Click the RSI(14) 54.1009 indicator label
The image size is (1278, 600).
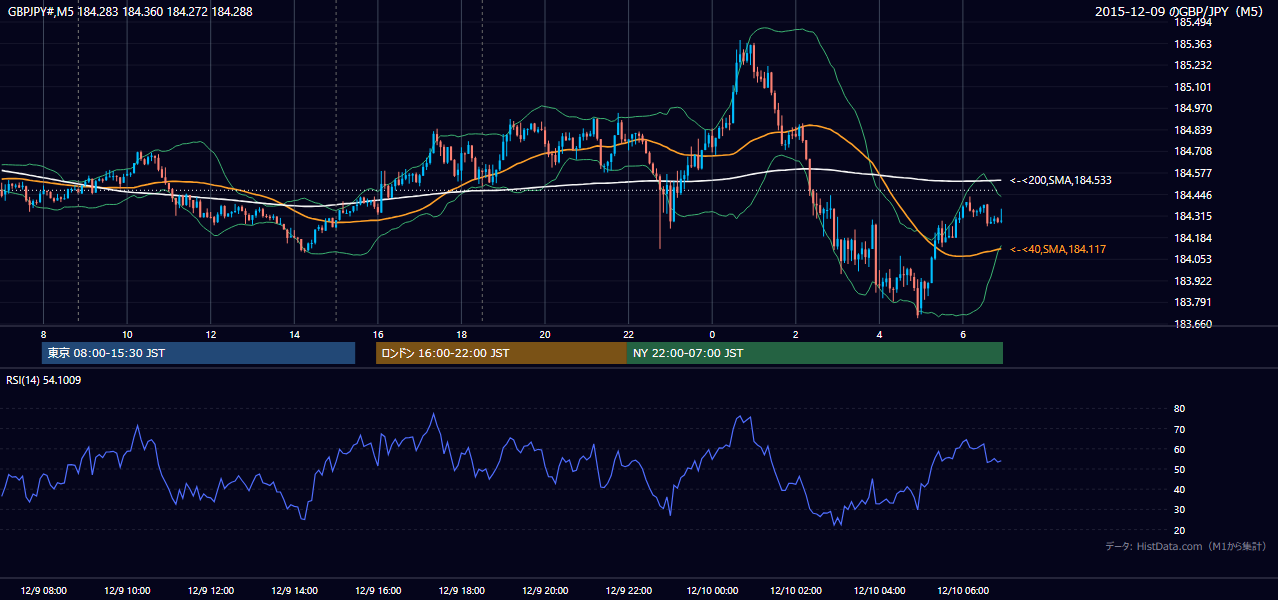(45, 380)
